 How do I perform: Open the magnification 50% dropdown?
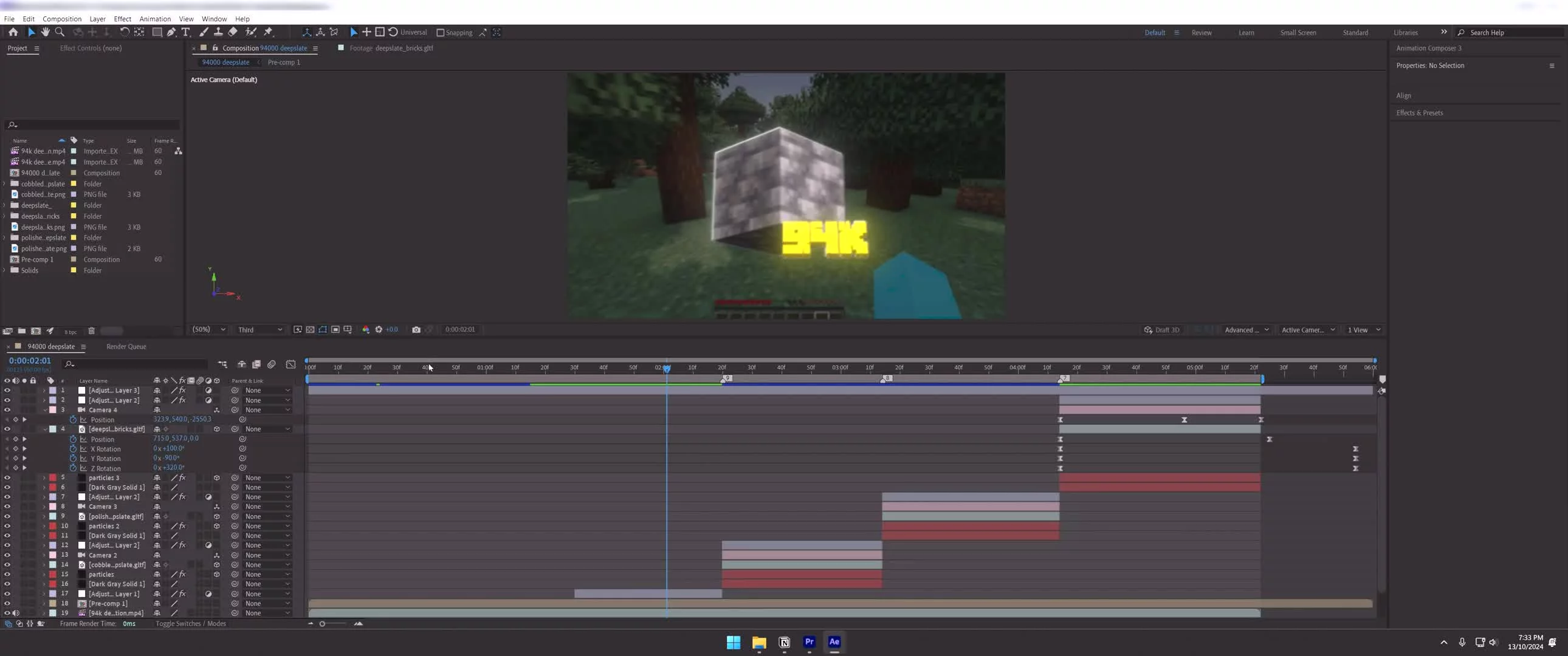pyautogui.click(x=209, y=330)
